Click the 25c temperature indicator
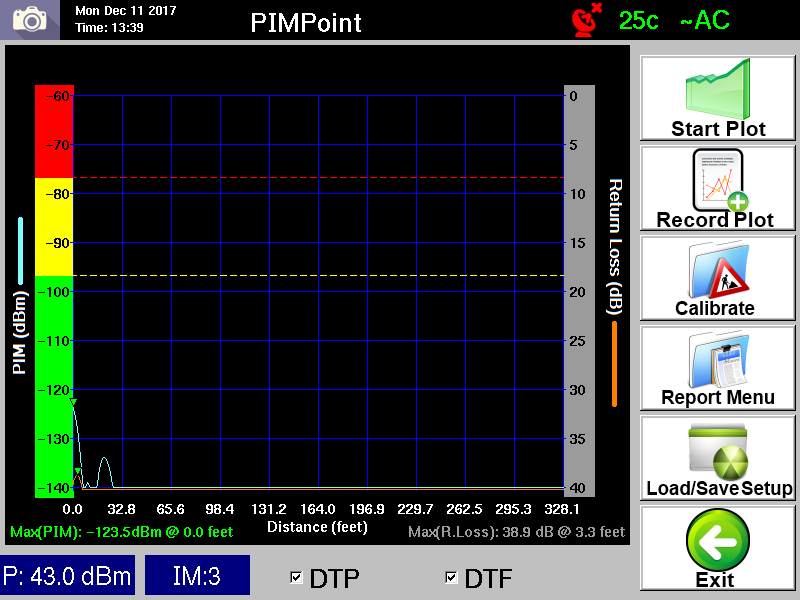The height and width of the screenshot is (600, 800). click(x=638, y=20)
